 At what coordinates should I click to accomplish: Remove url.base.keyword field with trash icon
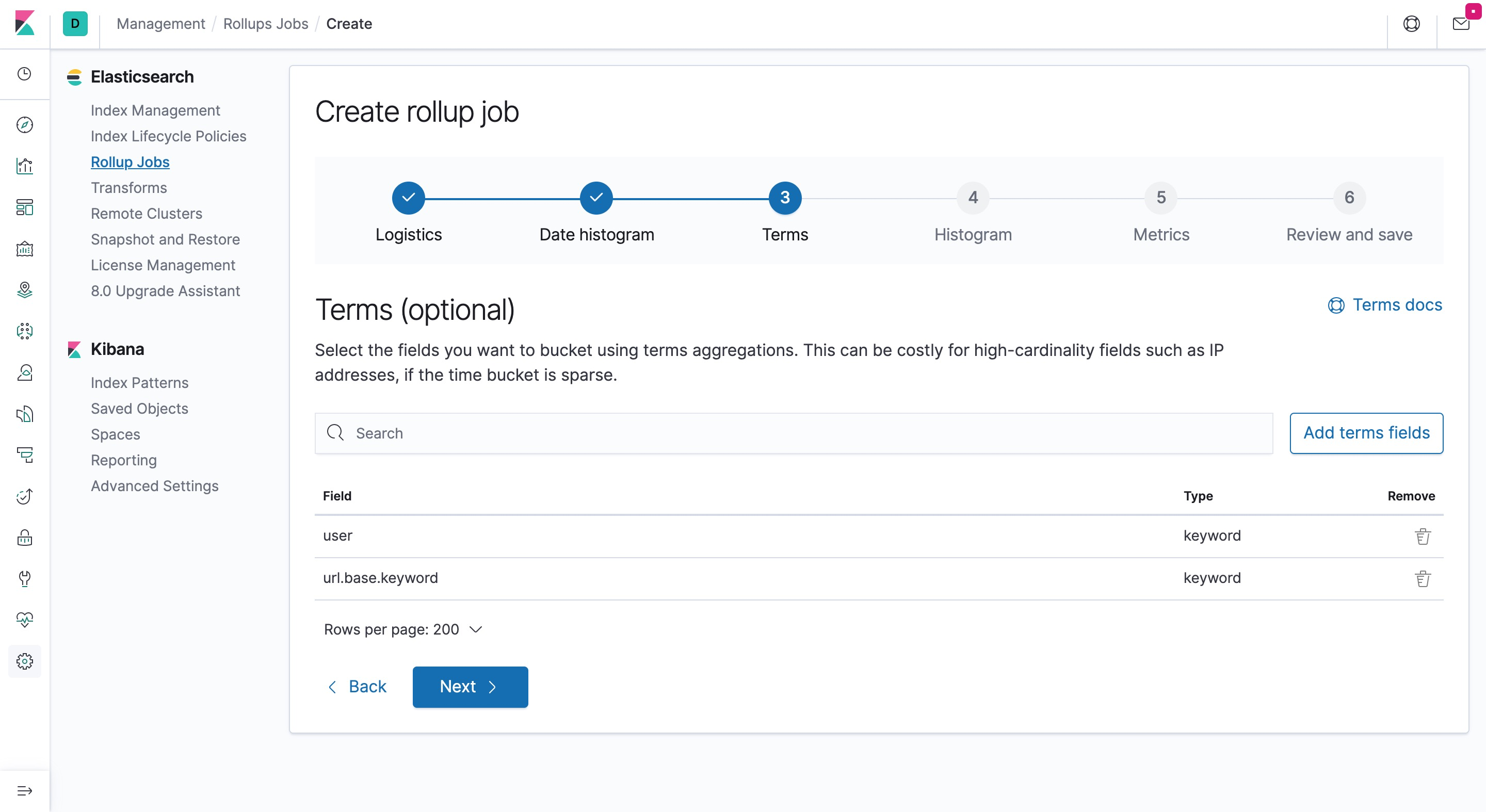(1422, 578)
